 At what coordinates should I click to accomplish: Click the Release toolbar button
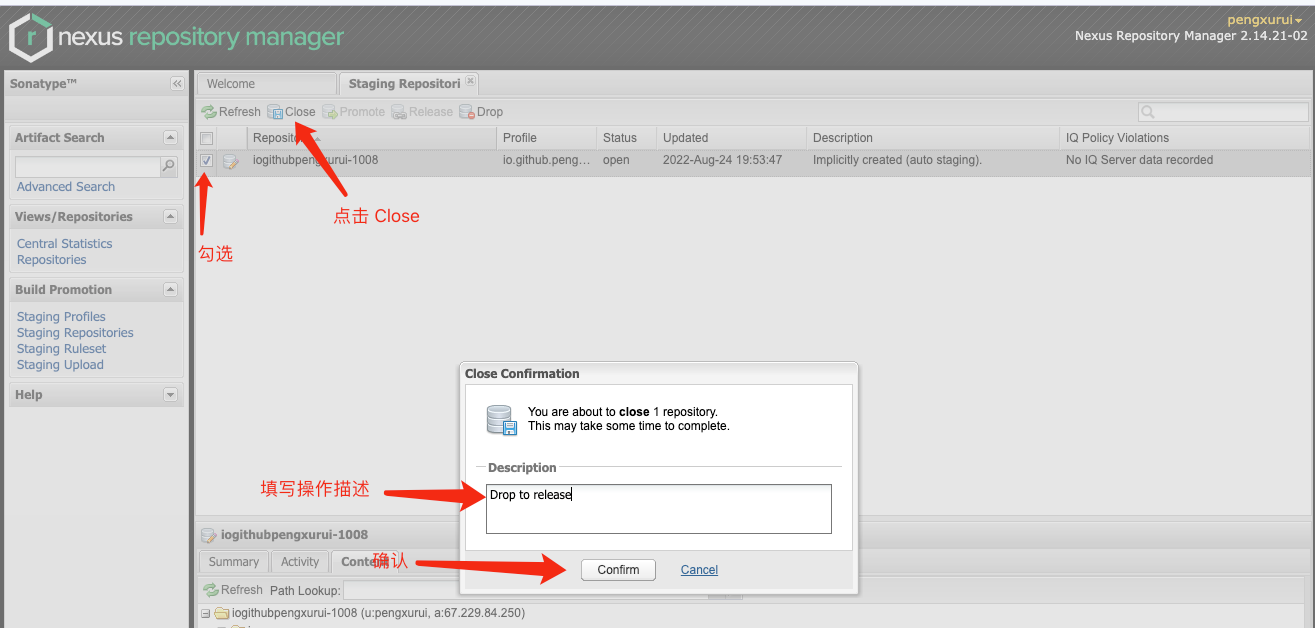(422, 112)
